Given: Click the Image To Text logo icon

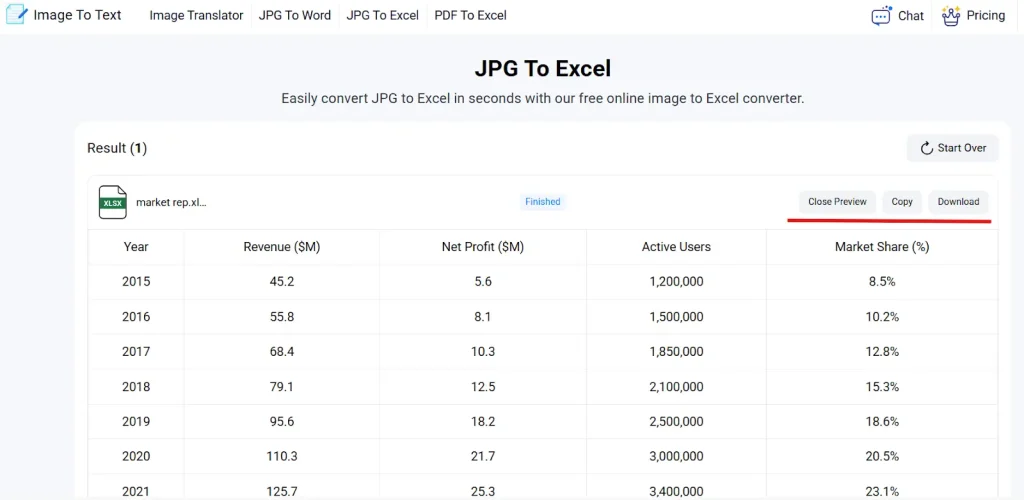Looking at the screenshot, I should (x=17, y=15).
